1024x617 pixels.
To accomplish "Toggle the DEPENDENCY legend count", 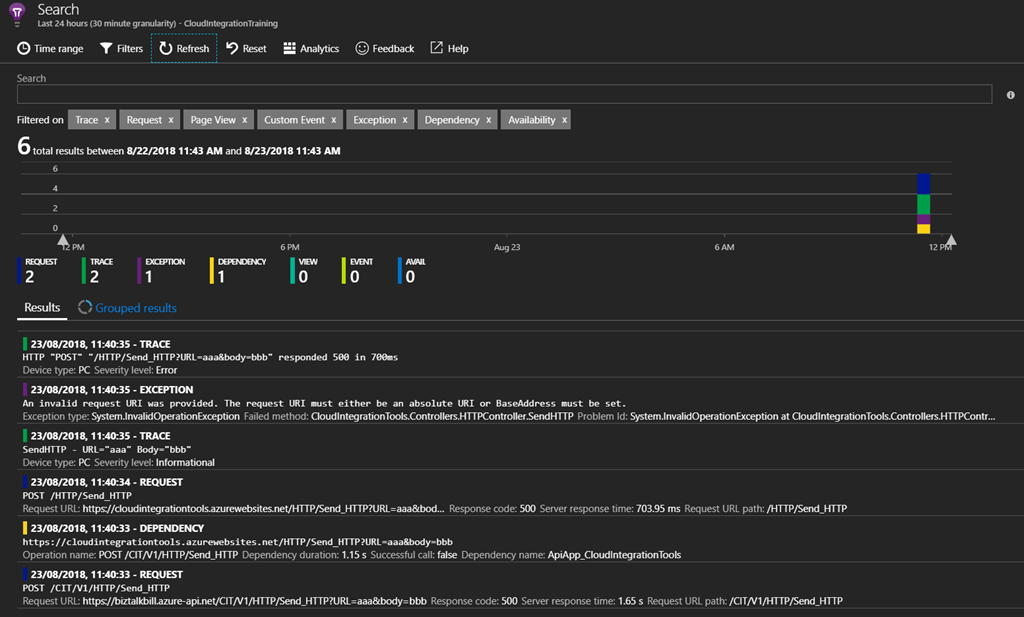I will (x=238, y=270).
